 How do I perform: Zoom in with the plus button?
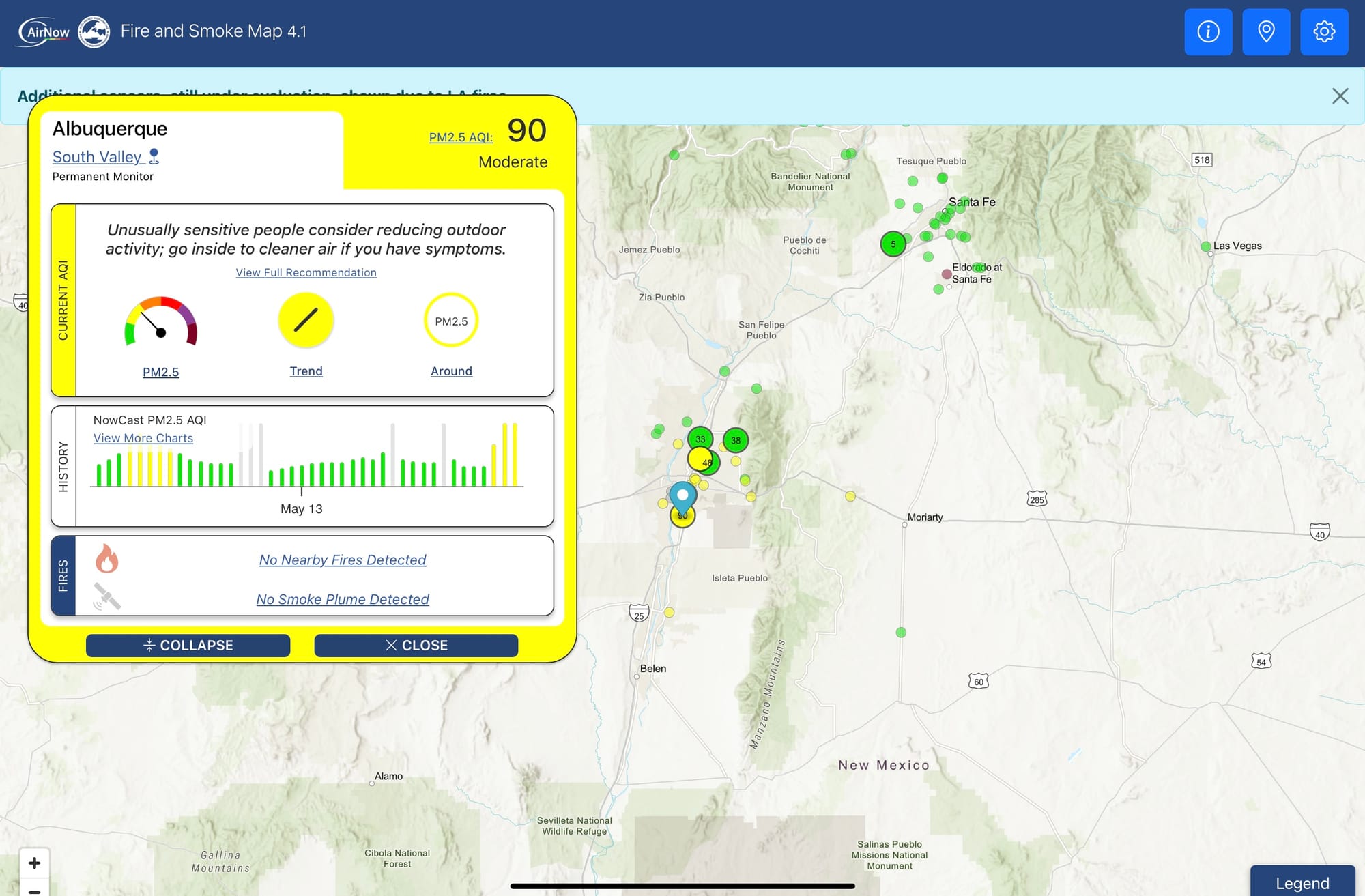[x=34, y=863]
